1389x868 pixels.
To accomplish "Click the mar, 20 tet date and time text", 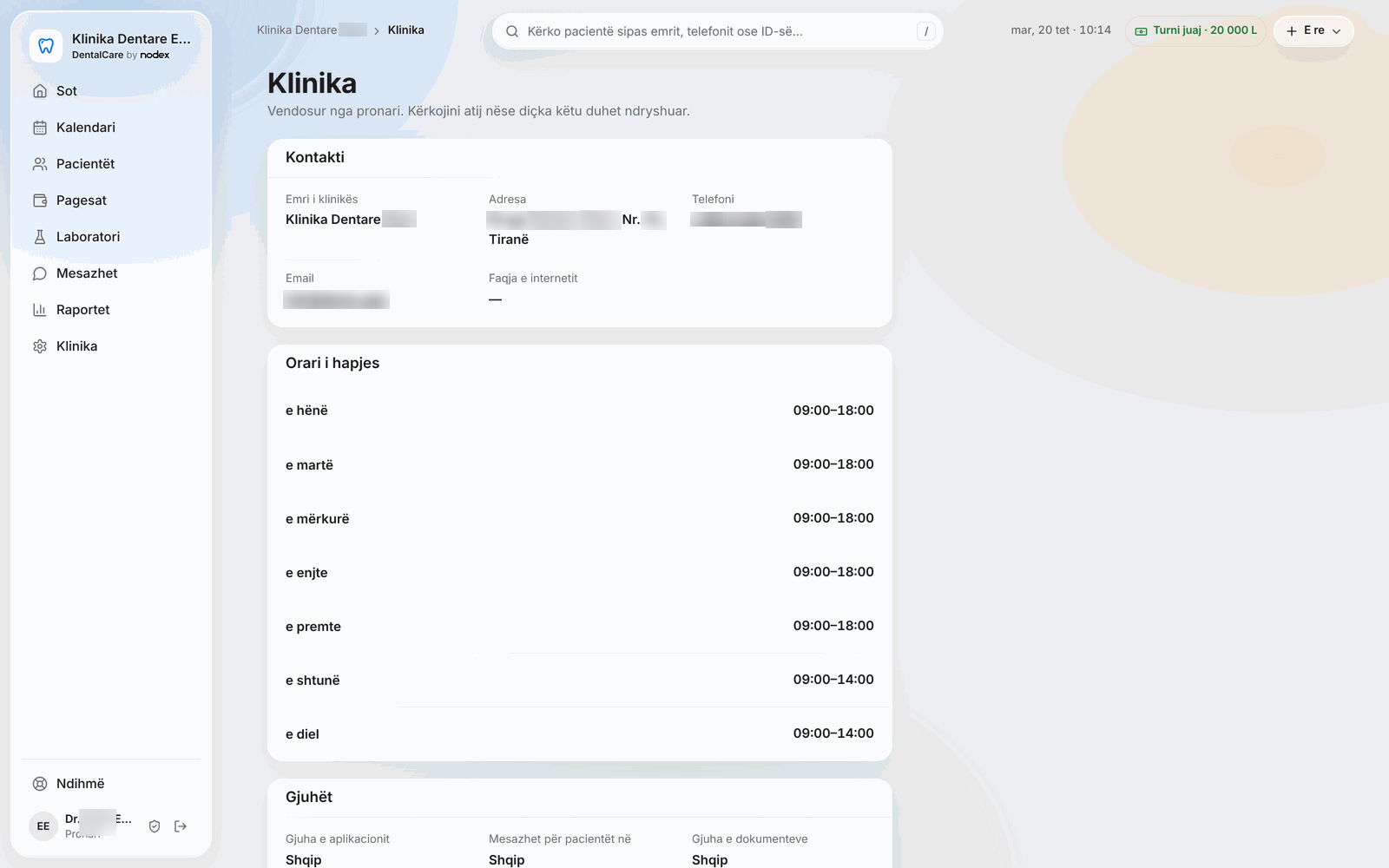I will click(x=1061, y=30).
